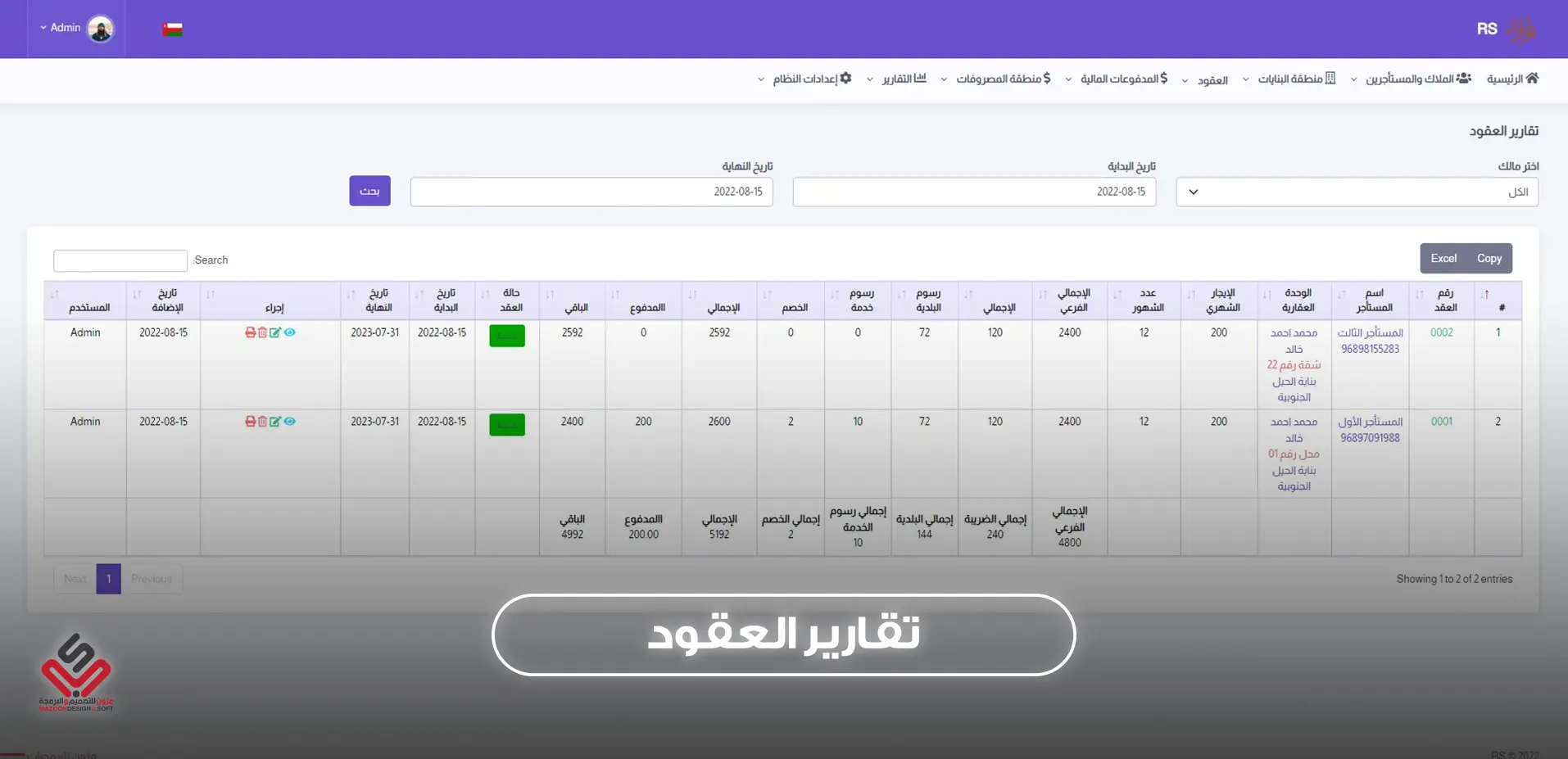Viewport: 1568px width, 759px height.
Task: Export the table using the Excel button
Action: pos(1443,259)
